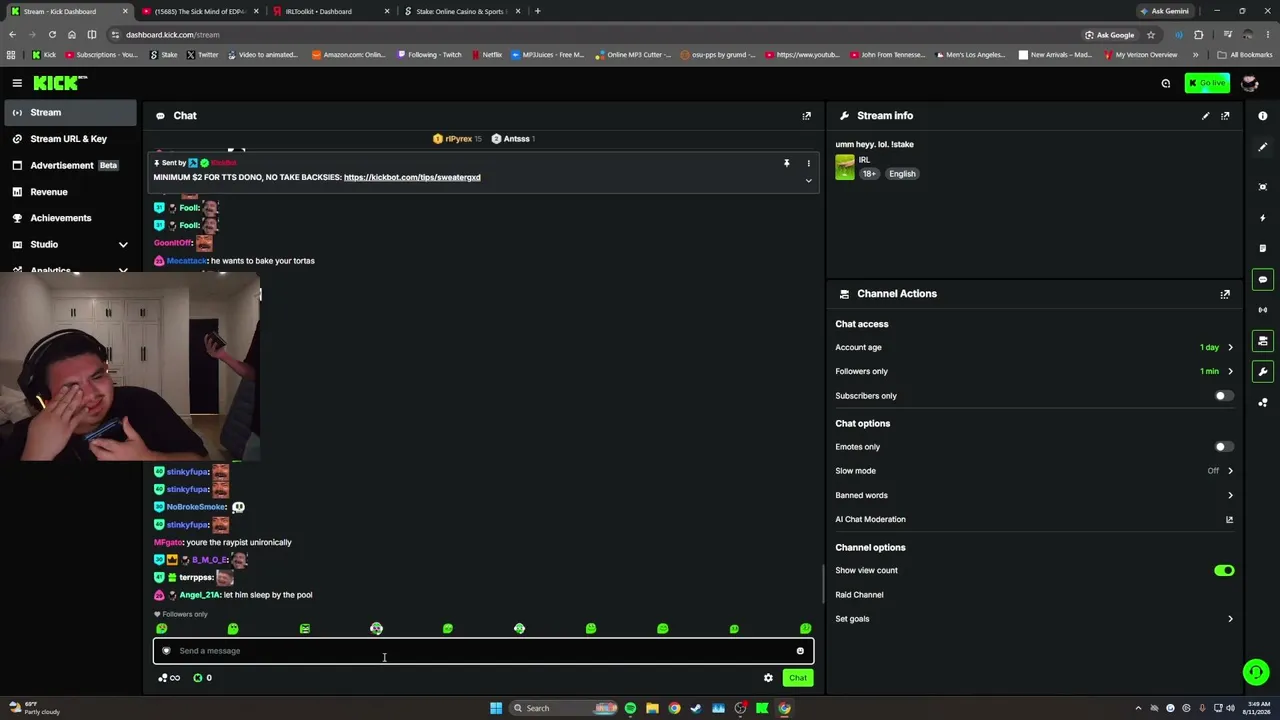Open the search icon beside Go live
This screenshot has width=1280, height=720.
pyautogui.click(x=1166, y=83)
